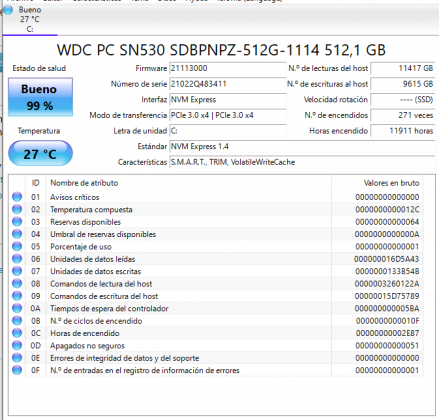The image size is (439, 420).
Task: Click the raw value 0000000000010F
Action: 388,321
